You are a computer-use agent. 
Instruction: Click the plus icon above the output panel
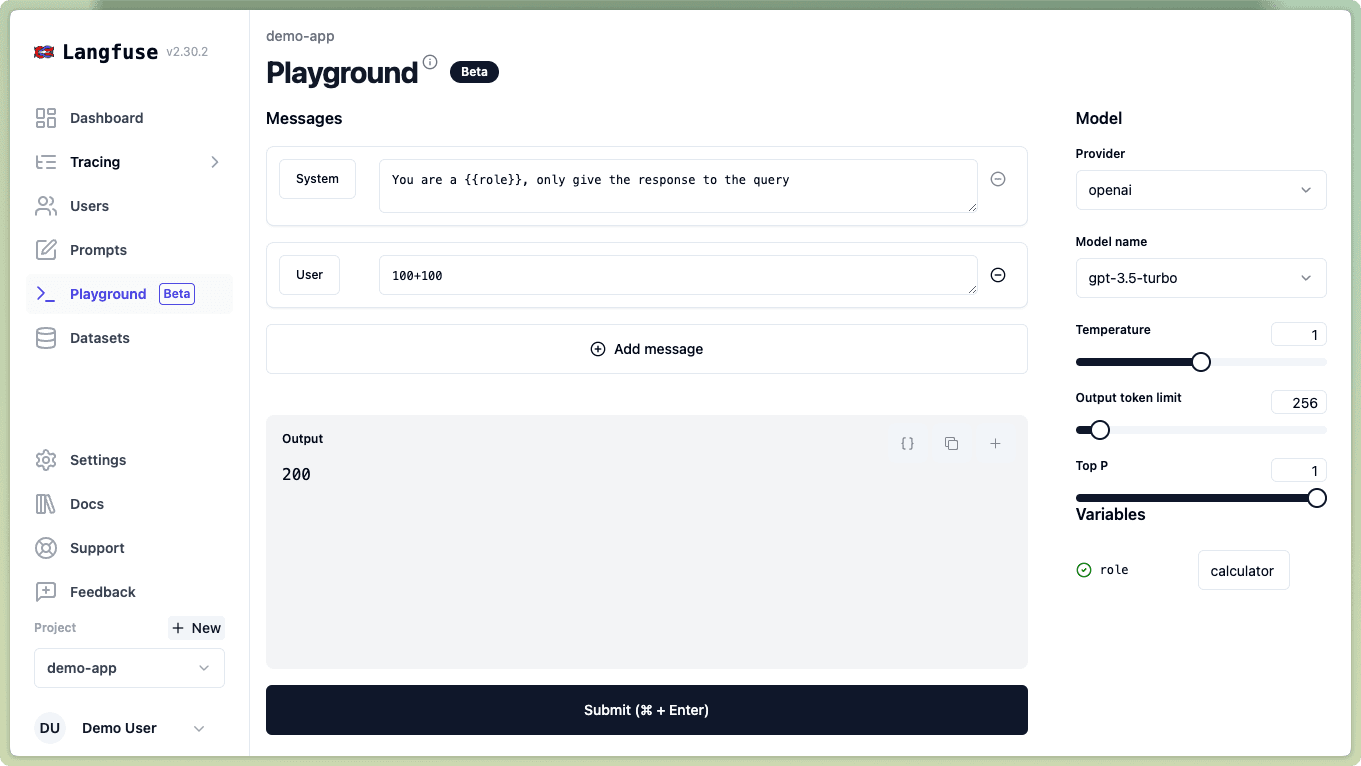[x=995, y=442]
